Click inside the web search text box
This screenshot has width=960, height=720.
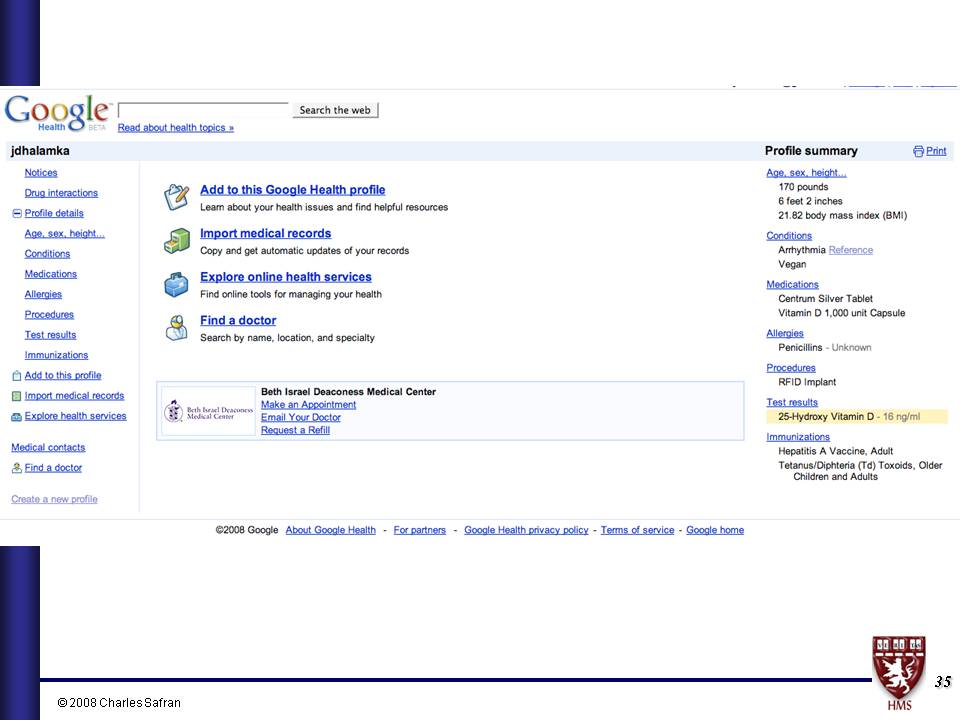tap(203, 110)
